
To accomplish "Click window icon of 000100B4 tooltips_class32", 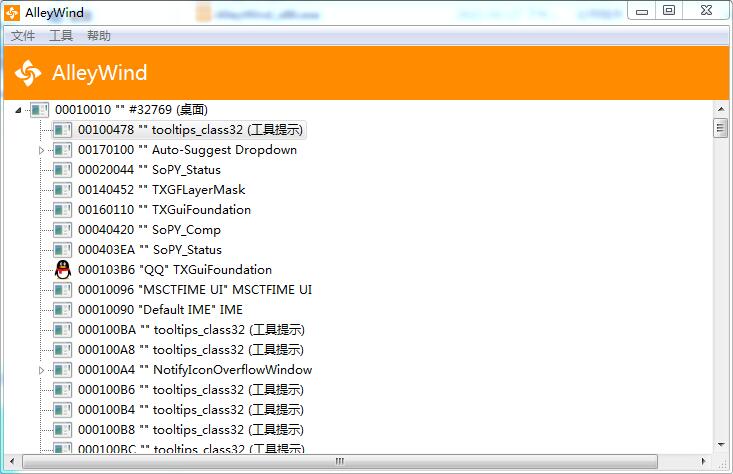I will (62, 410).
